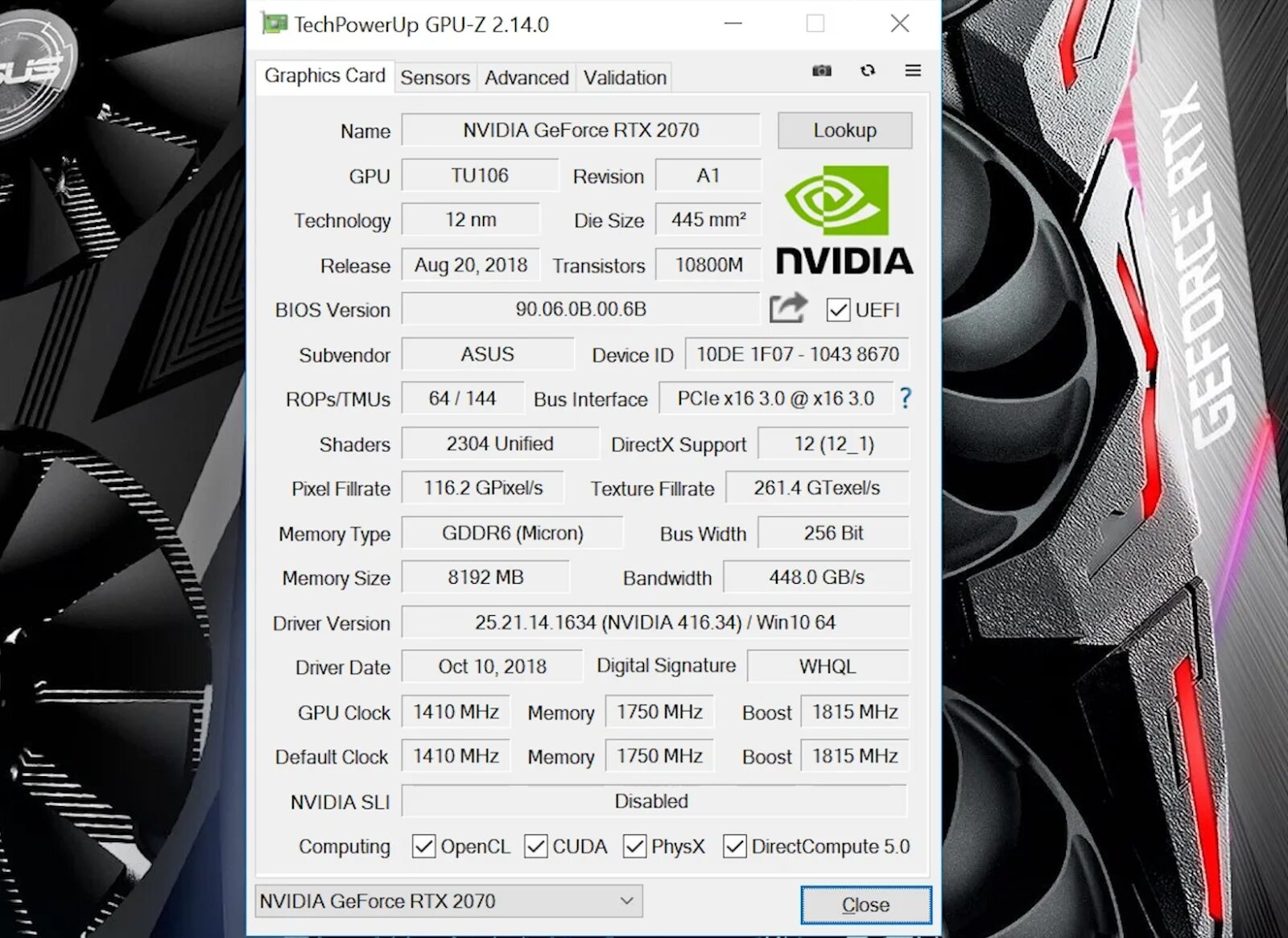Click the Lookup button
The image size is (1288, 938).
[x=844, y=130]
